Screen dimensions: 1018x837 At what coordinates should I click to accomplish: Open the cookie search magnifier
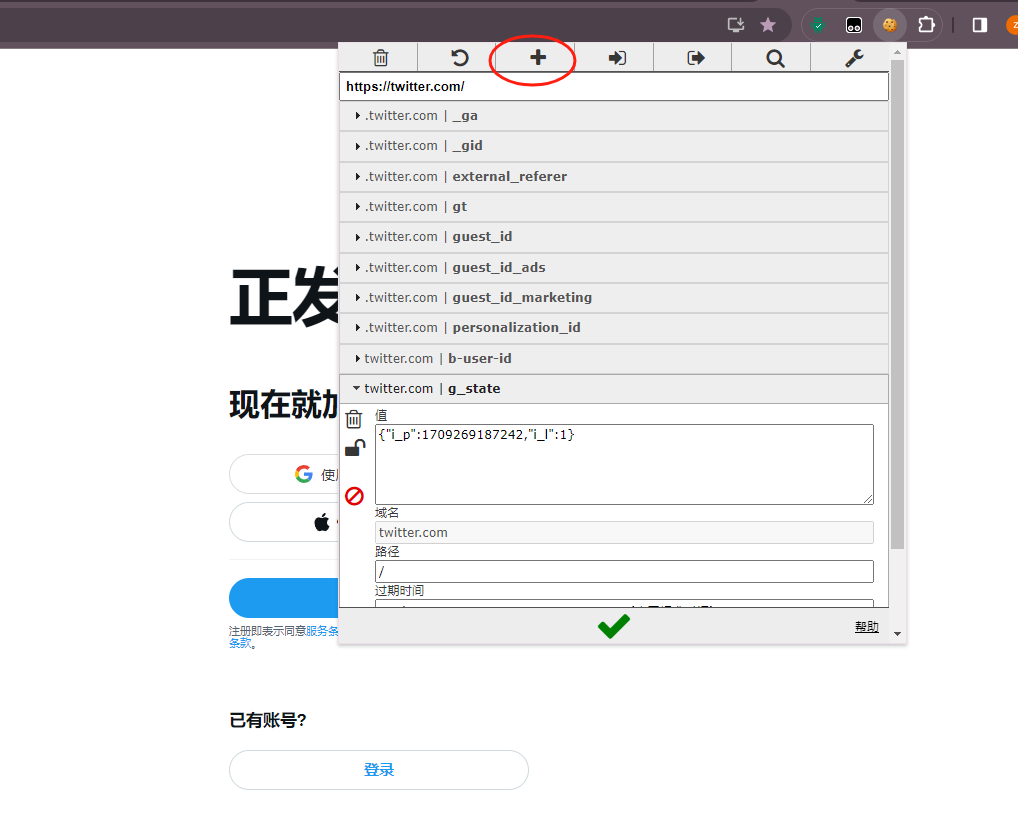(775, 58)
